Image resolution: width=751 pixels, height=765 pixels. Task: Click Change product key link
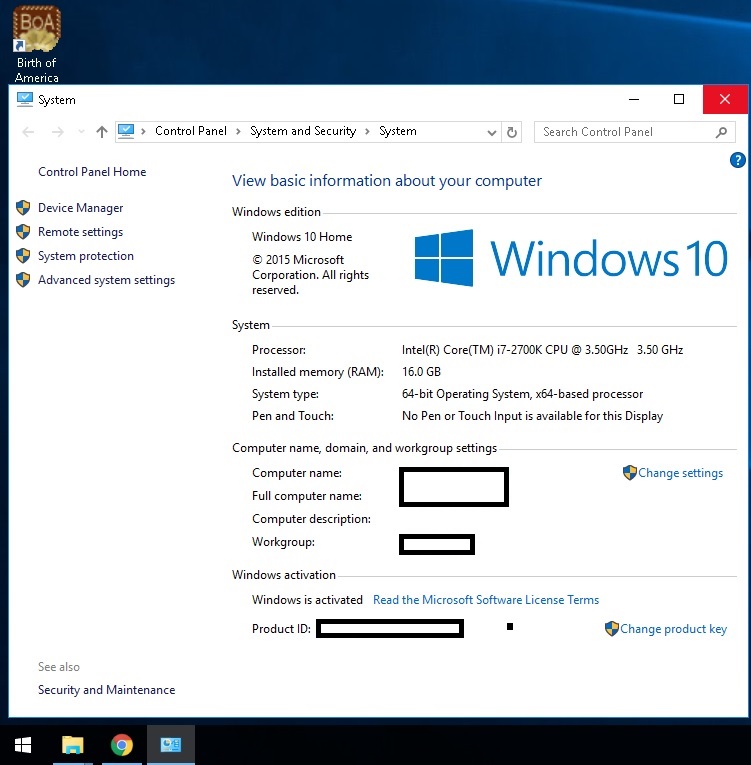[x=673, y=629]
